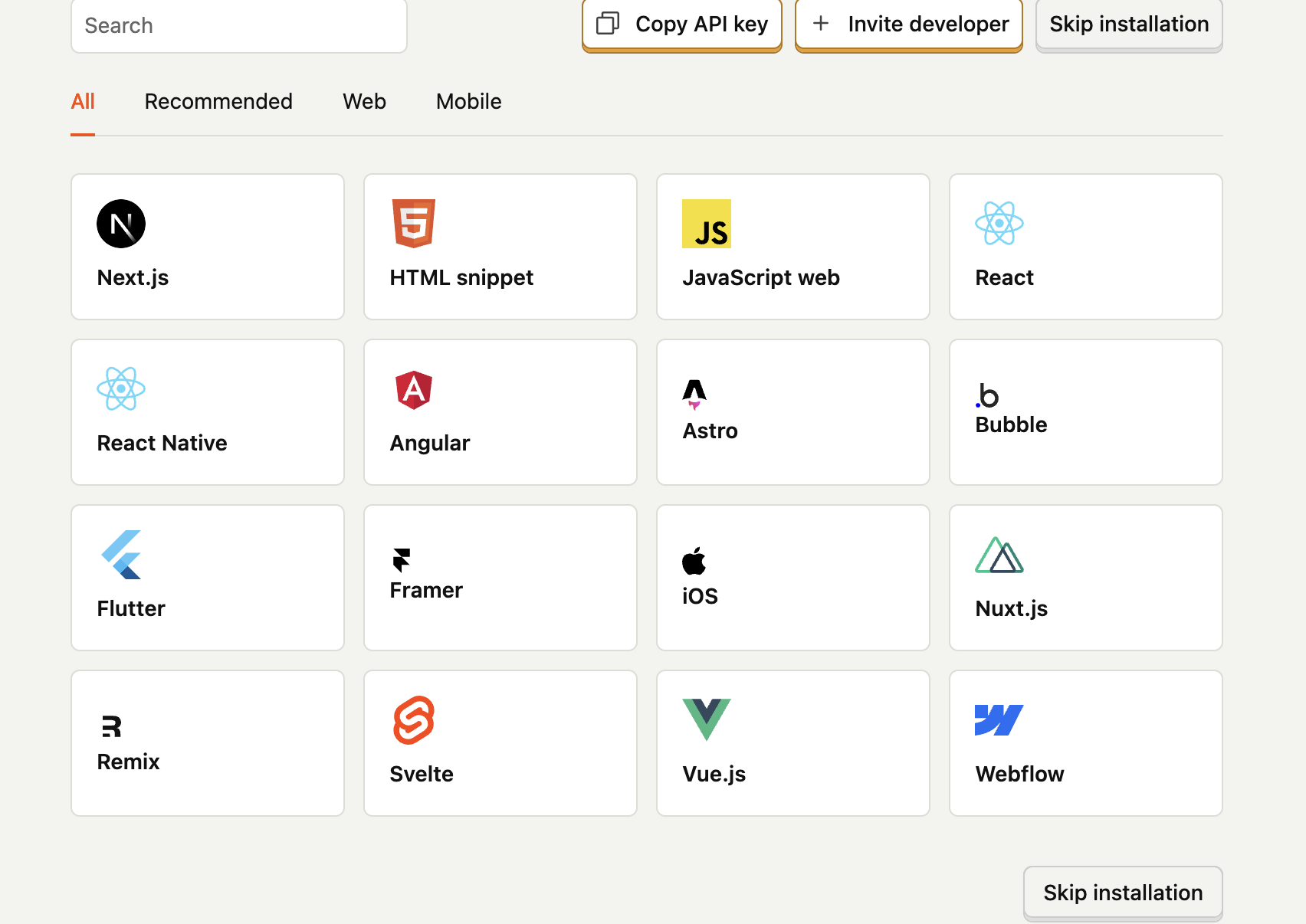
Task: Select the Next.js framework icon
Action: [120, 224]
